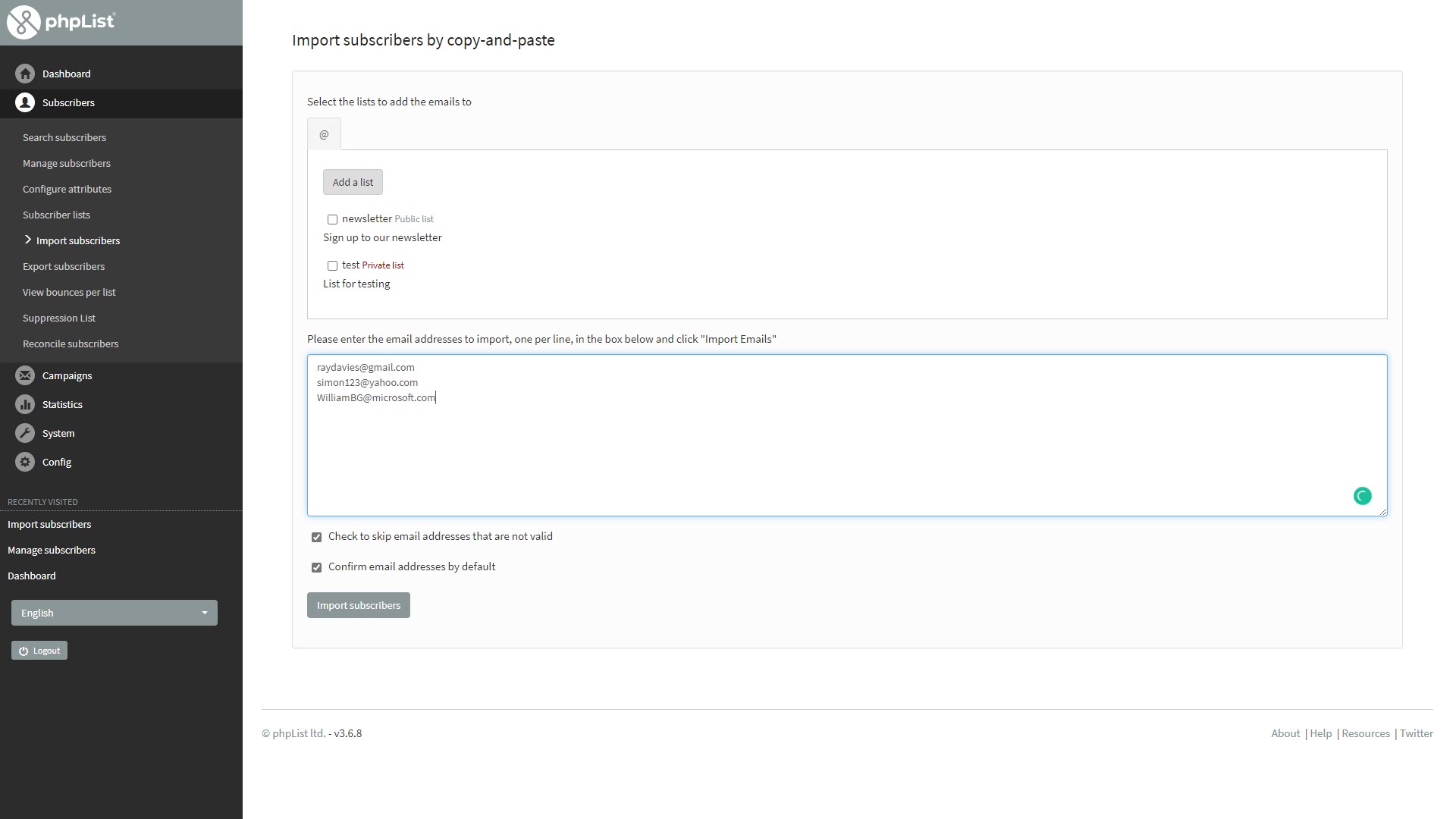Open Subscriber lists
1456x819 pixels.
(56, 215)
